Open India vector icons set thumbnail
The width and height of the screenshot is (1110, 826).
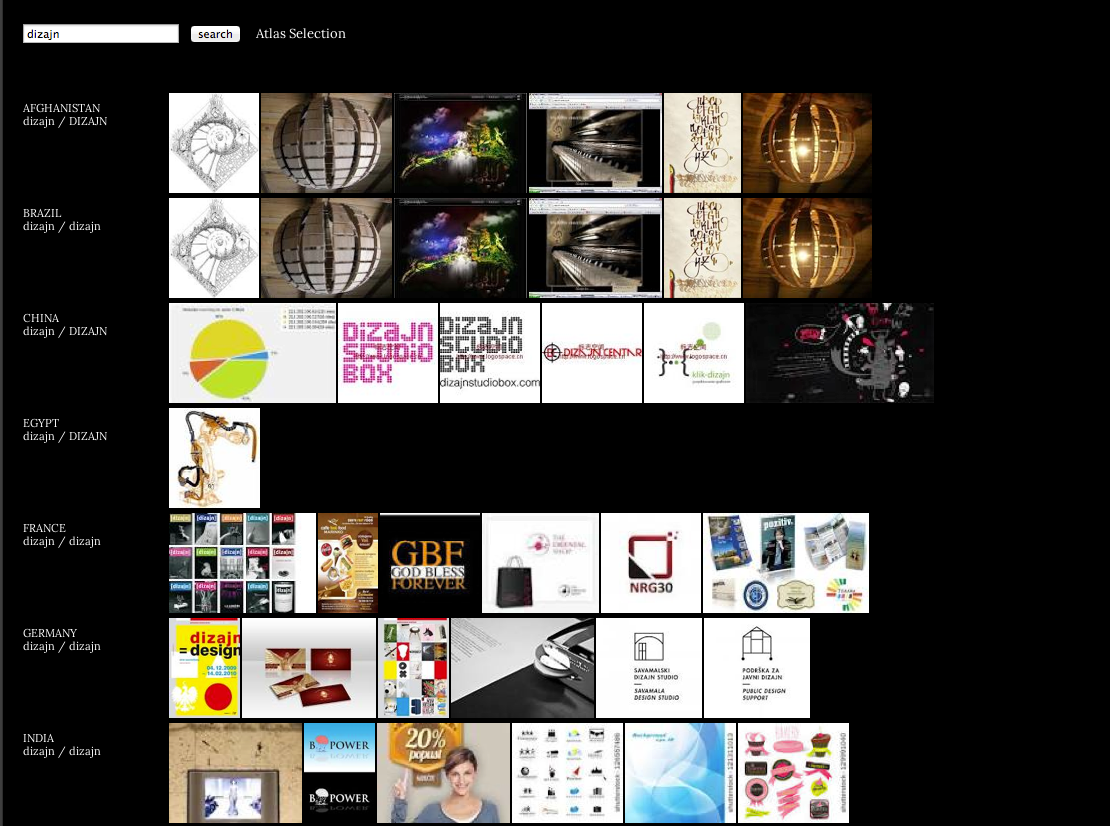click(x=568, y=773)
